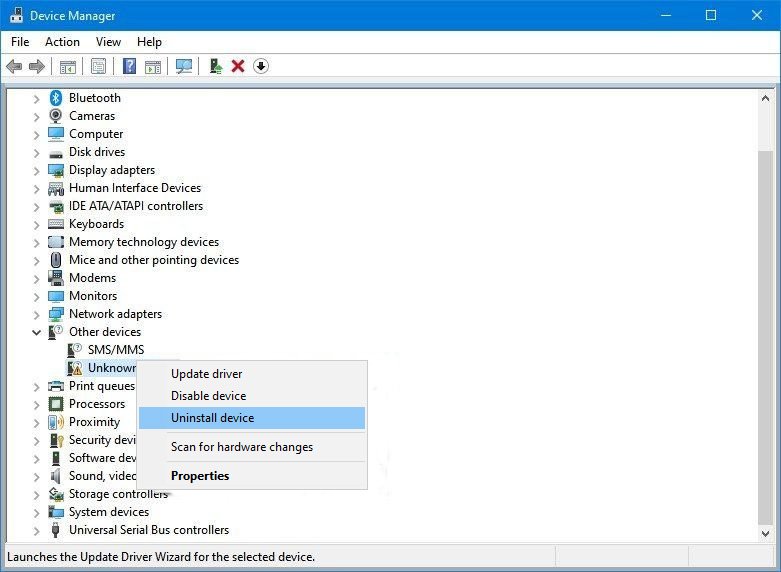
Task: Expand the Cameras node
Action: pyautogui.click(x=36, y=117)
